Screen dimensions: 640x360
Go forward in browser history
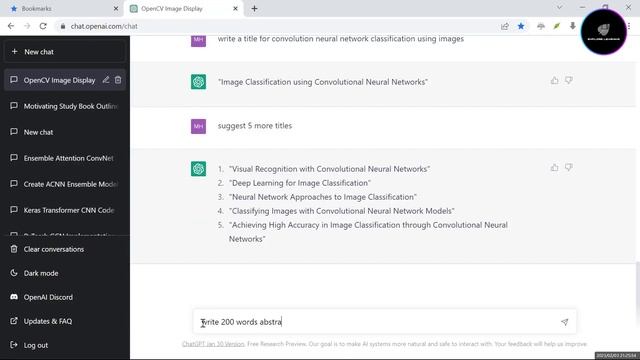click(x=27, y=26)
